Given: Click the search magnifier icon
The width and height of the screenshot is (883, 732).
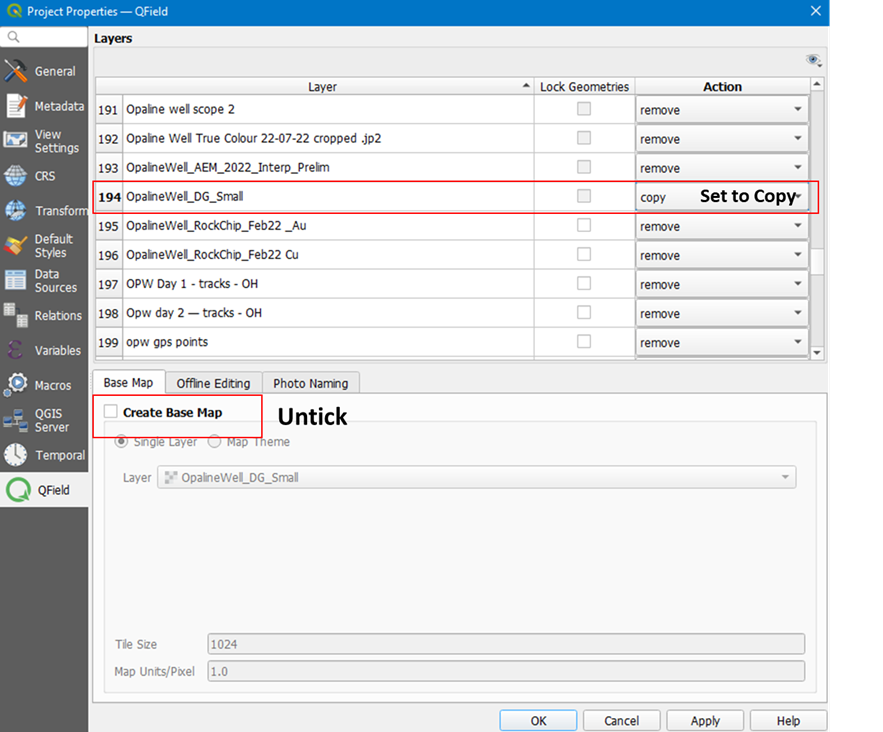Looking at the screenshot, I should (x=14, y=37).
